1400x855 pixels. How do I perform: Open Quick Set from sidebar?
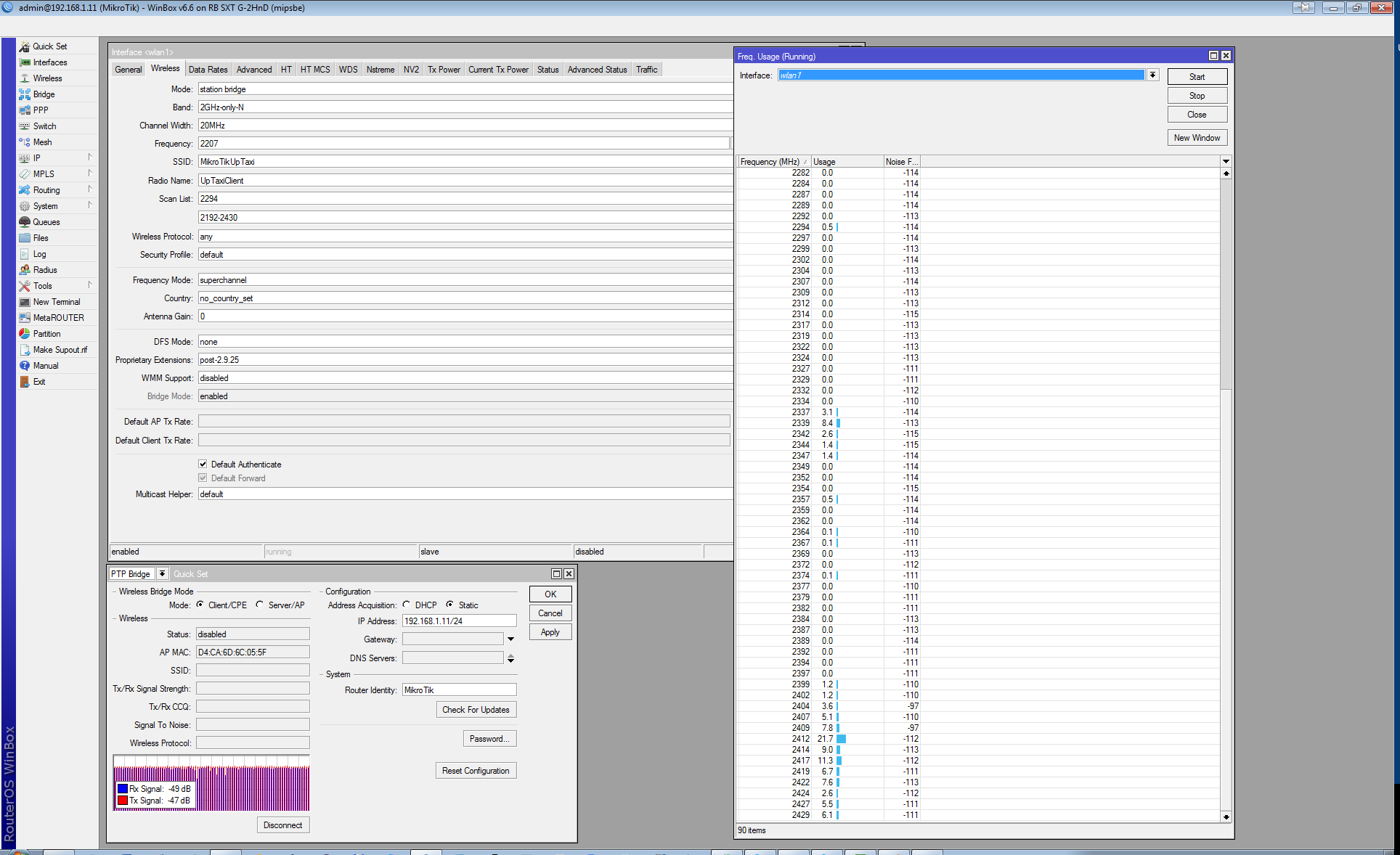point(49,46)
